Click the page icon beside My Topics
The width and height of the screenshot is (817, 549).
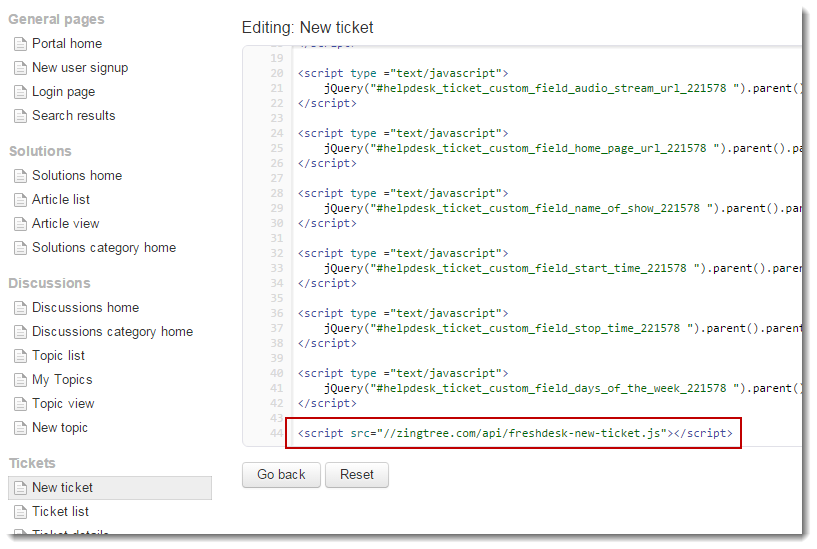(20, 380)
